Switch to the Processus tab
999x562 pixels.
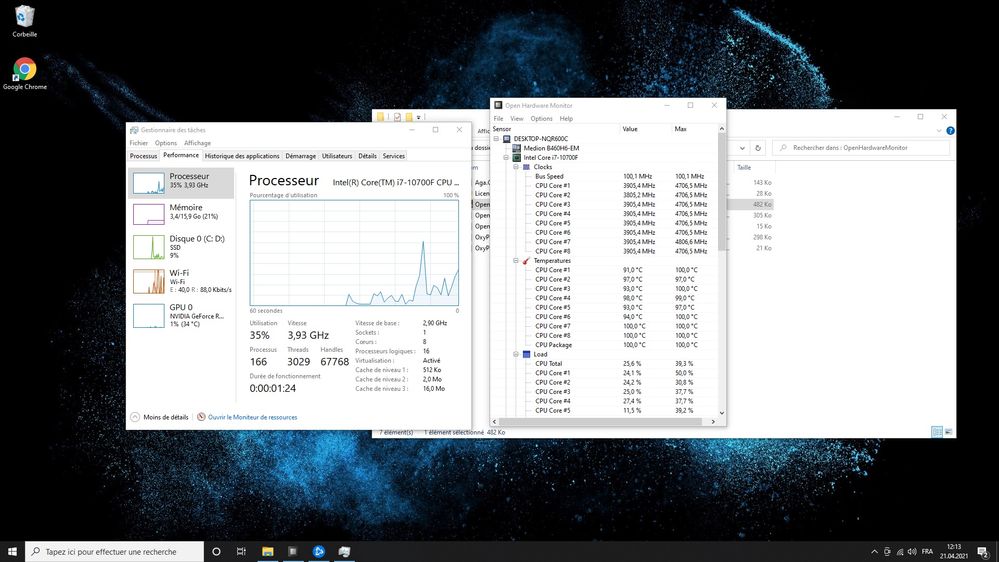click(x=143, y=155)
